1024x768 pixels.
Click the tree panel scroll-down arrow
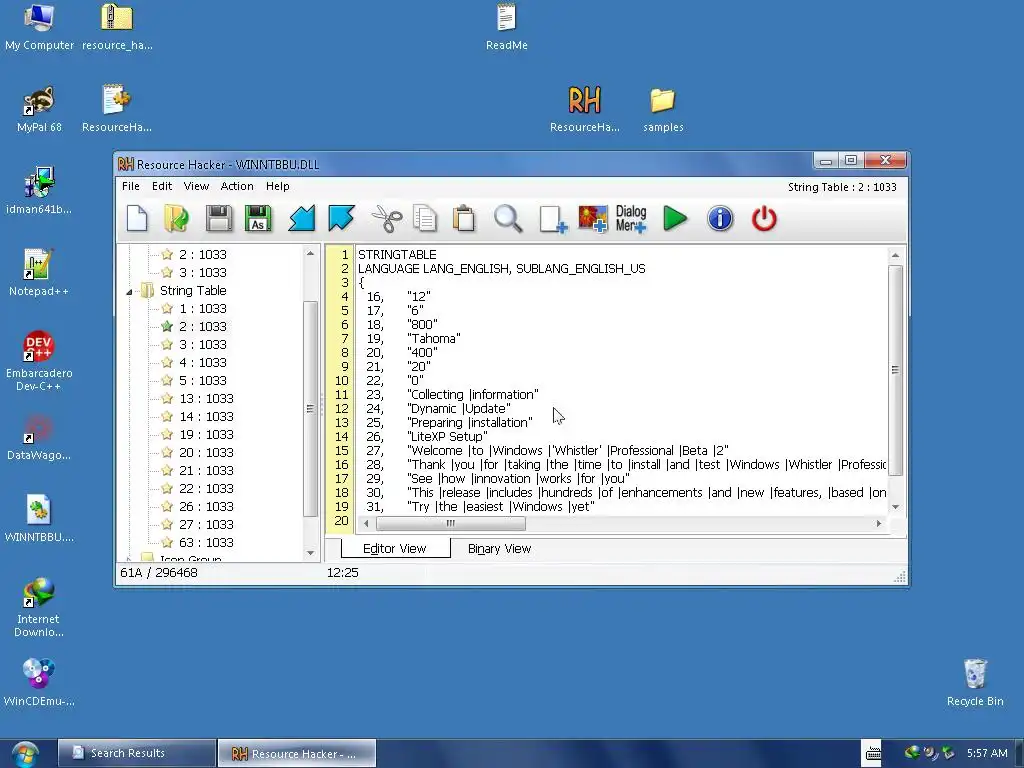[310, 553]
